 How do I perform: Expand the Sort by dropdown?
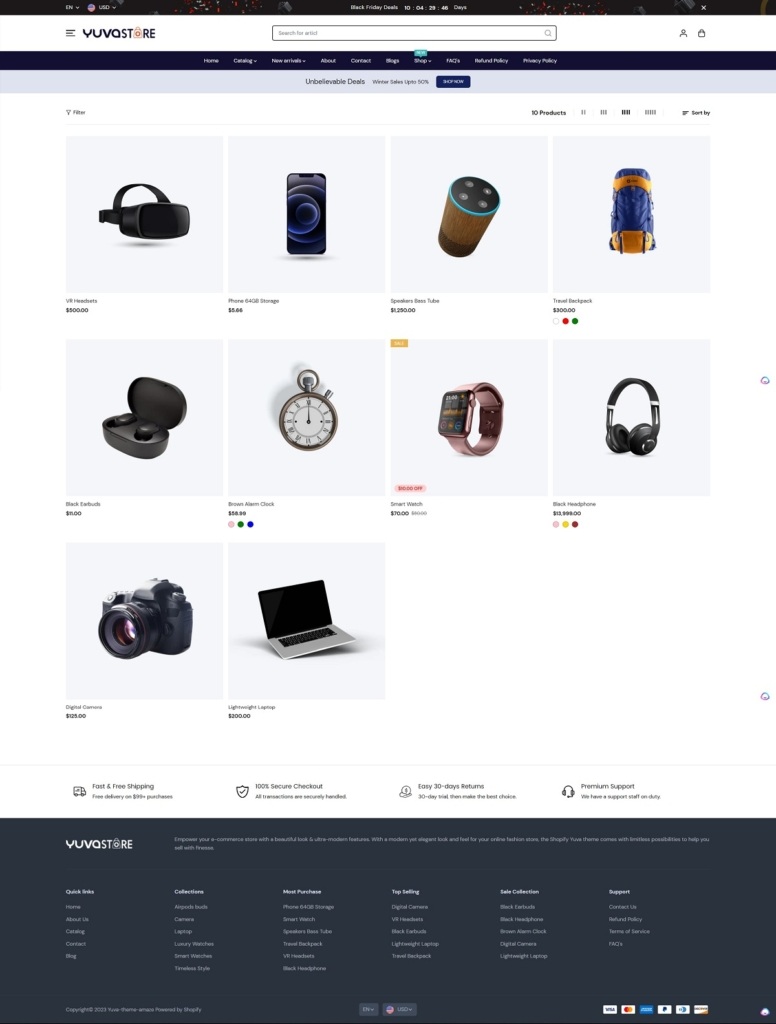(x=696, y=113)
